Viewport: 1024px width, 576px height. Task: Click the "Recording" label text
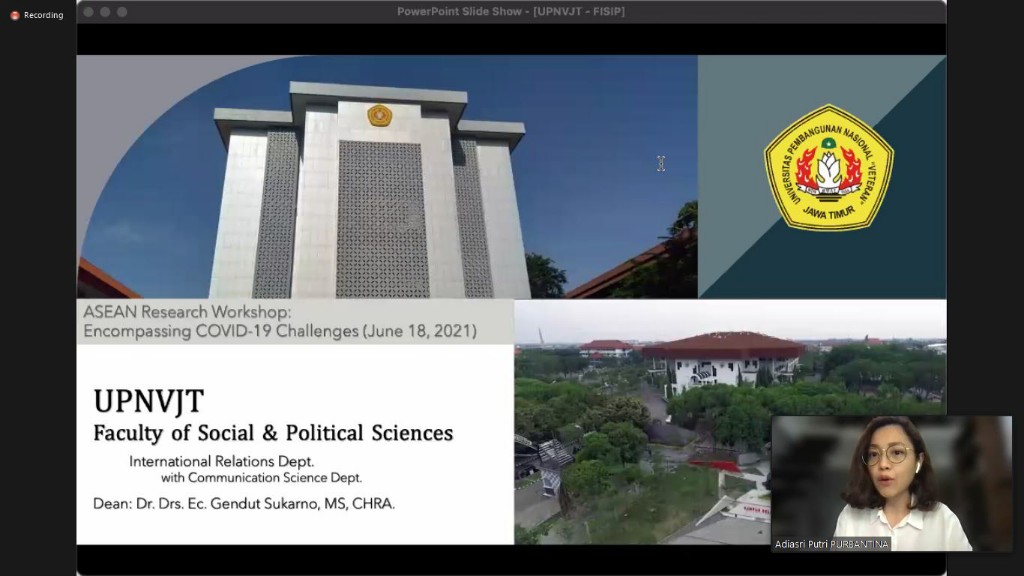(44, 15)
